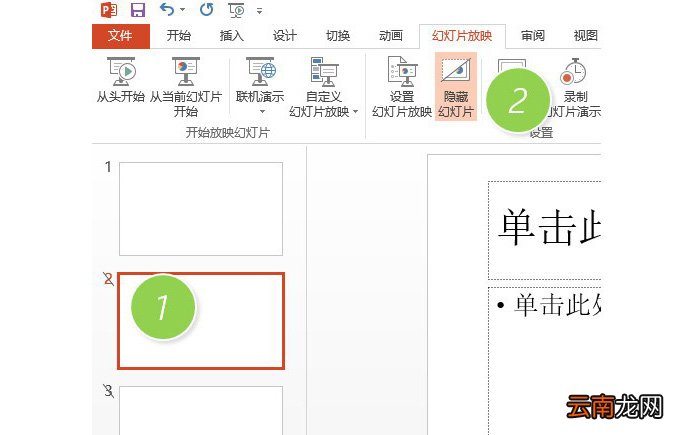Start slideshow from quick access toolbar icon

236,10
